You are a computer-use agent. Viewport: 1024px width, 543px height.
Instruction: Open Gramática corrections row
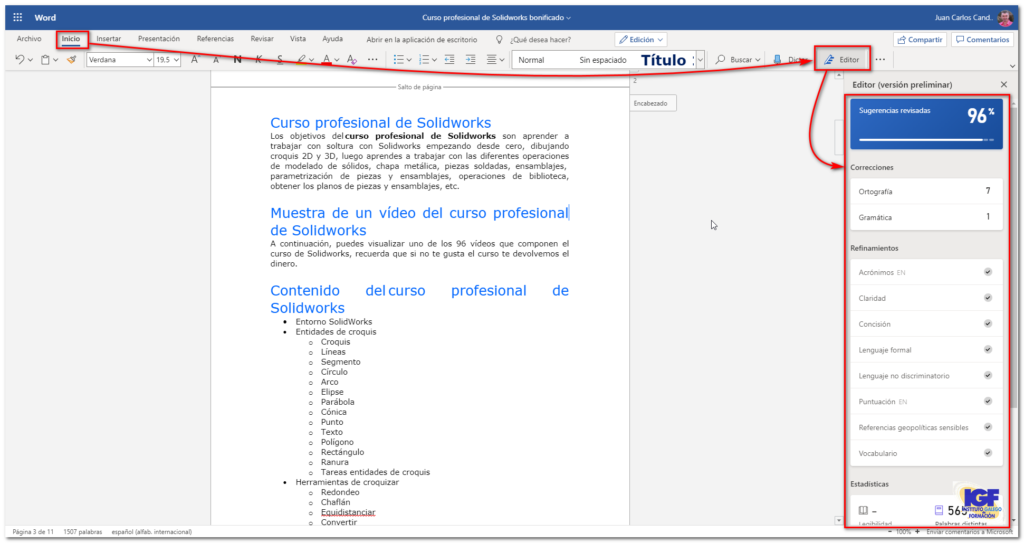925,217
